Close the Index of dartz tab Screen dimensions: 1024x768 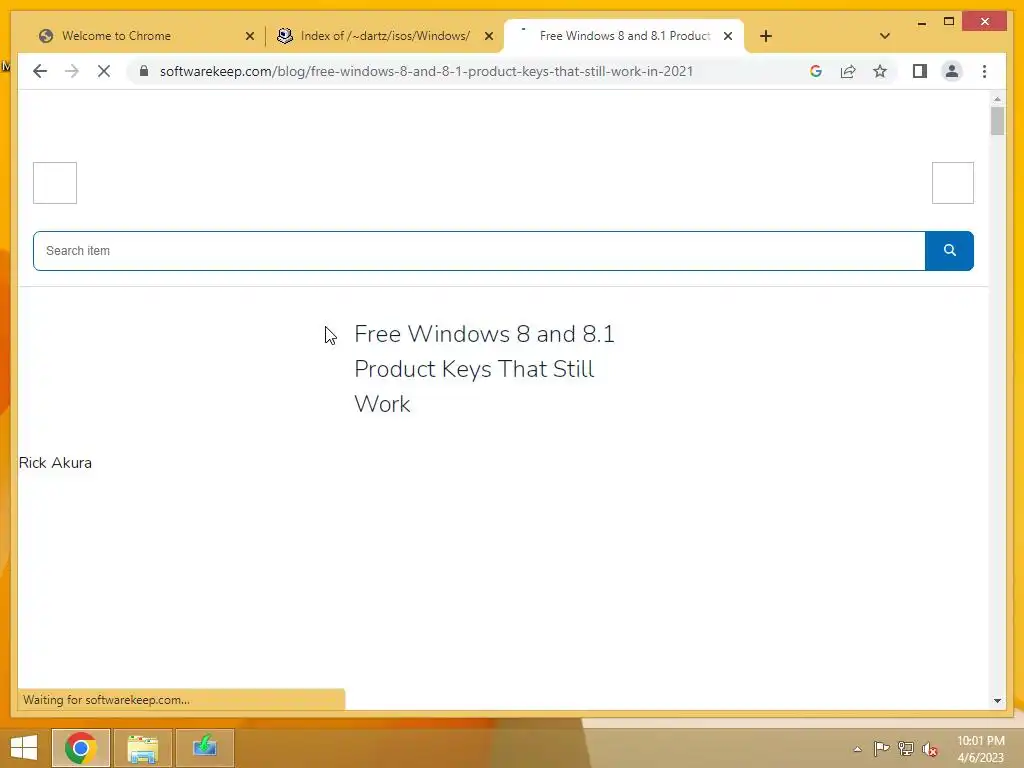point(488,36)
